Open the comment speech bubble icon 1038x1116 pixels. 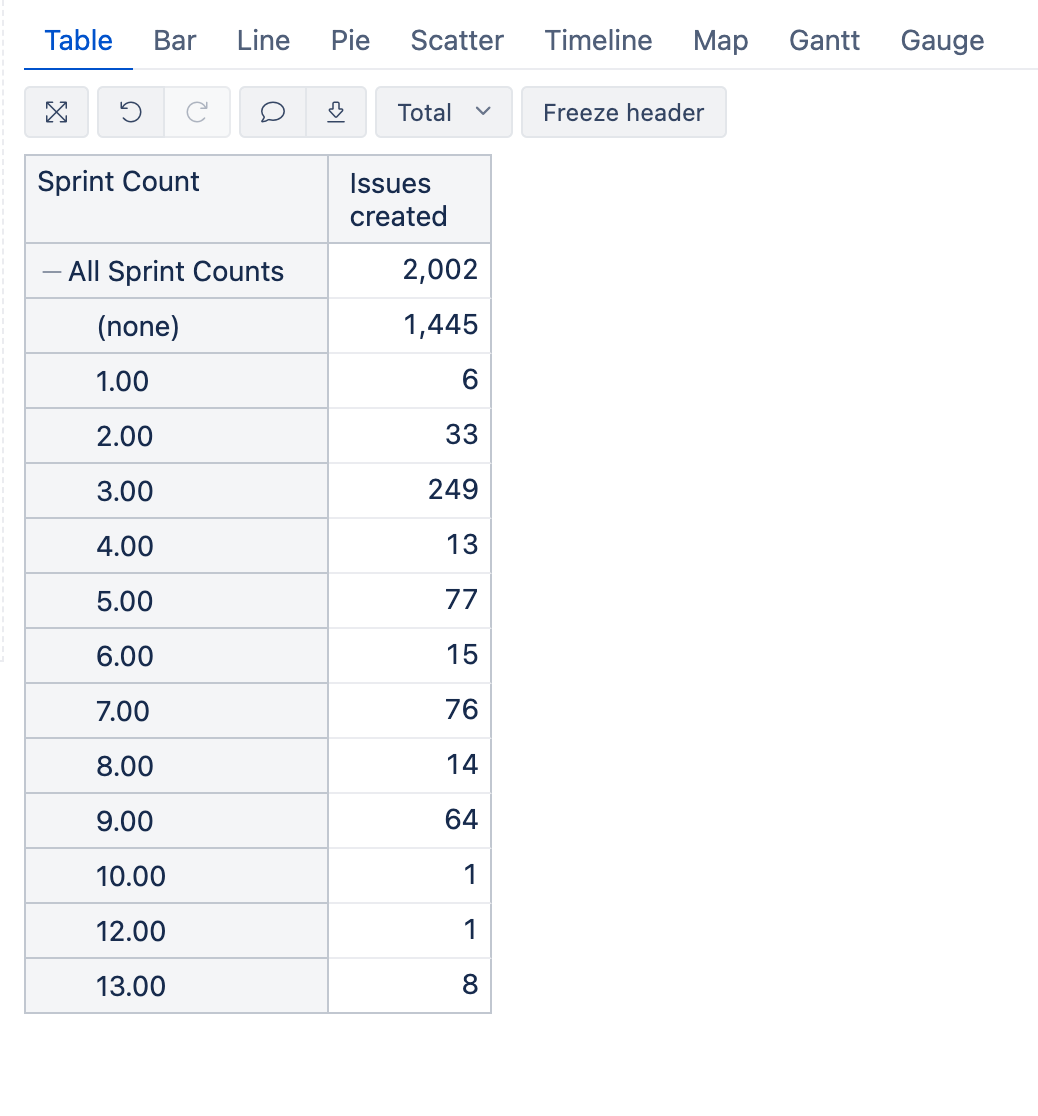pyautogui.click(x=273, y=112)
